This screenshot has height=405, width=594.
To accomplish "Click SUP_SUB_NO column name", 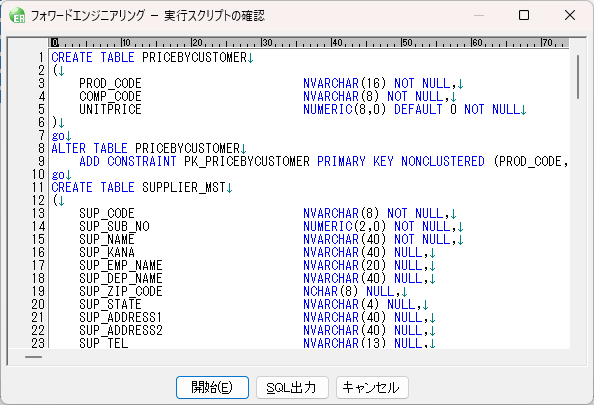I will [114, 227].
